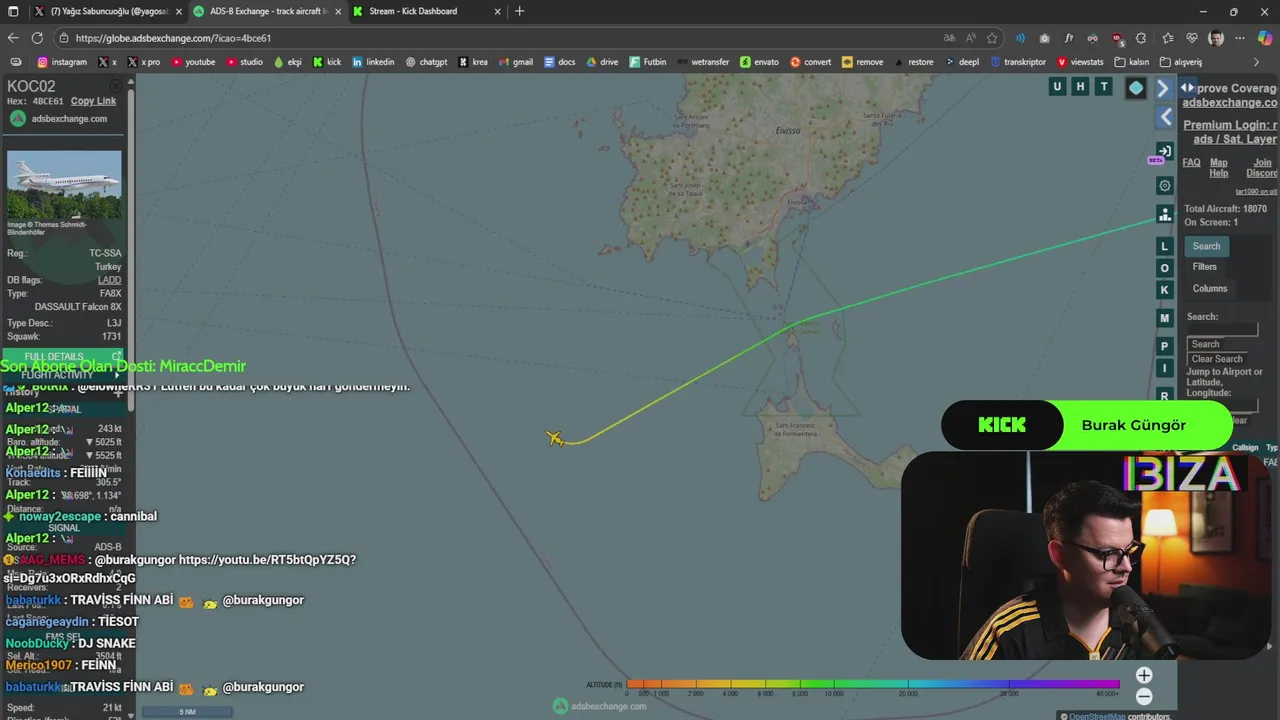This screenshot has width=1280, height=720.
Task: Close the KOC02 aircraft info panel
Action: tap(118, 87)
